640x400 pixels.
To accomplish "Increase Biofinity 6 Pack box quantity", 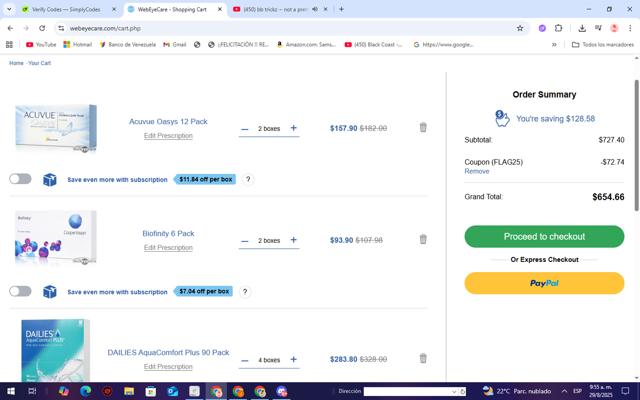I will pos(293,240).
